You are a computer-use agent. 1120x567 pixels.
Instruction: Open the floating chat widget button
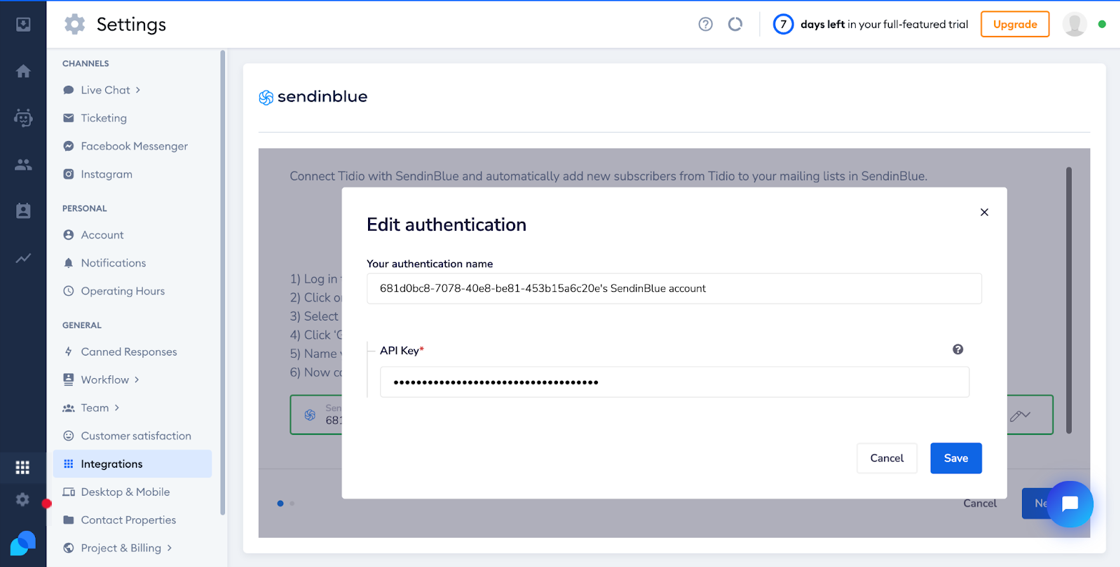(x=1070, y=504)
